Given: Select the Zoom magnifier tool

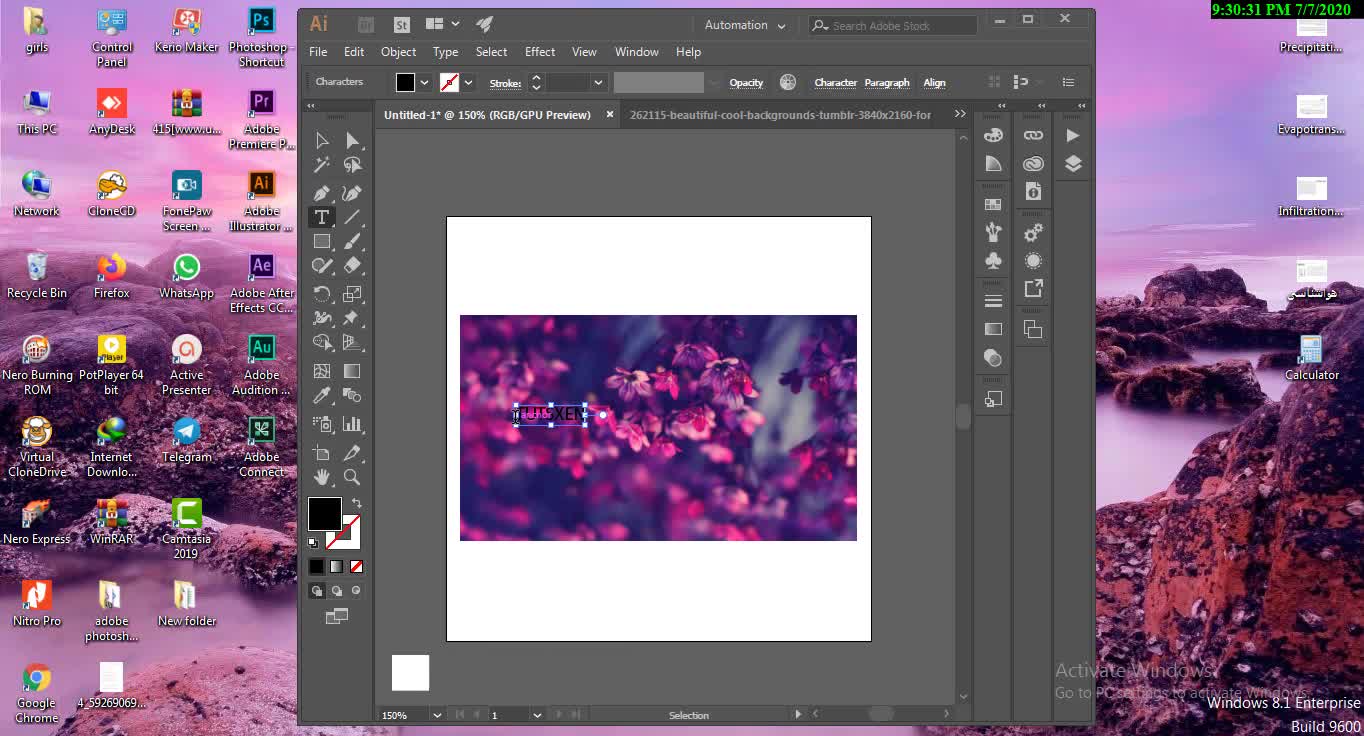Looking at the screenshot, I should (352, 478).
